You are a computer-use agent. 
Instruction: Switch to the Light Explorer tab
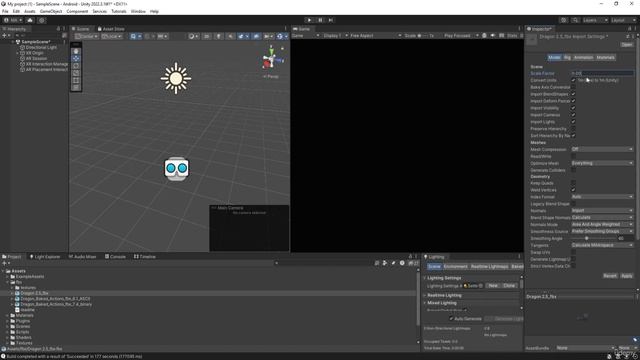coord(45,257)
